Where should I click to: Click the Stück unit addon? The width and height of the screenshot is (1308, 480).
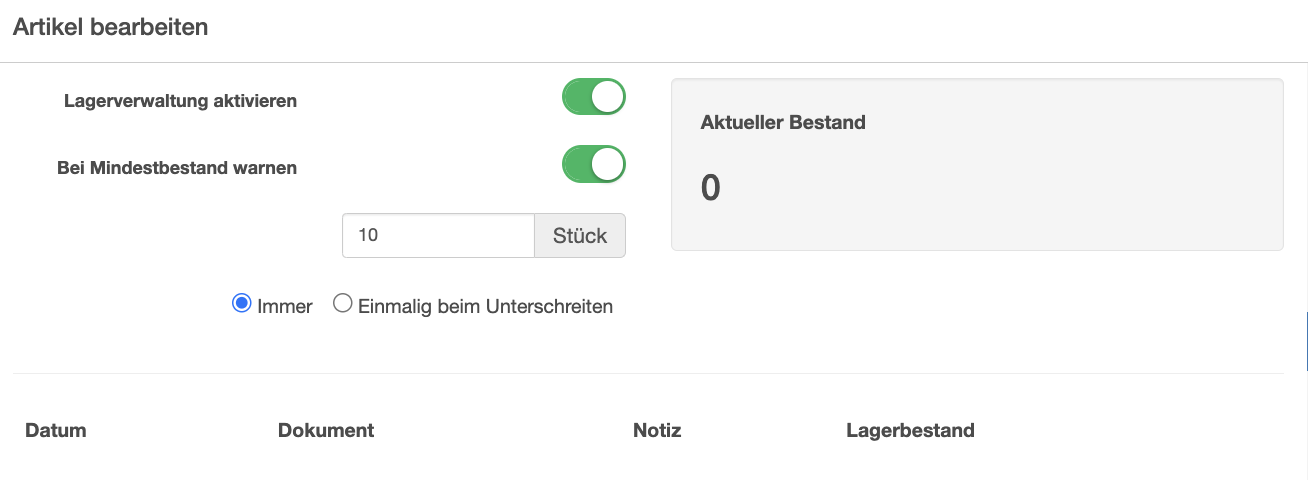coord(580,236)
